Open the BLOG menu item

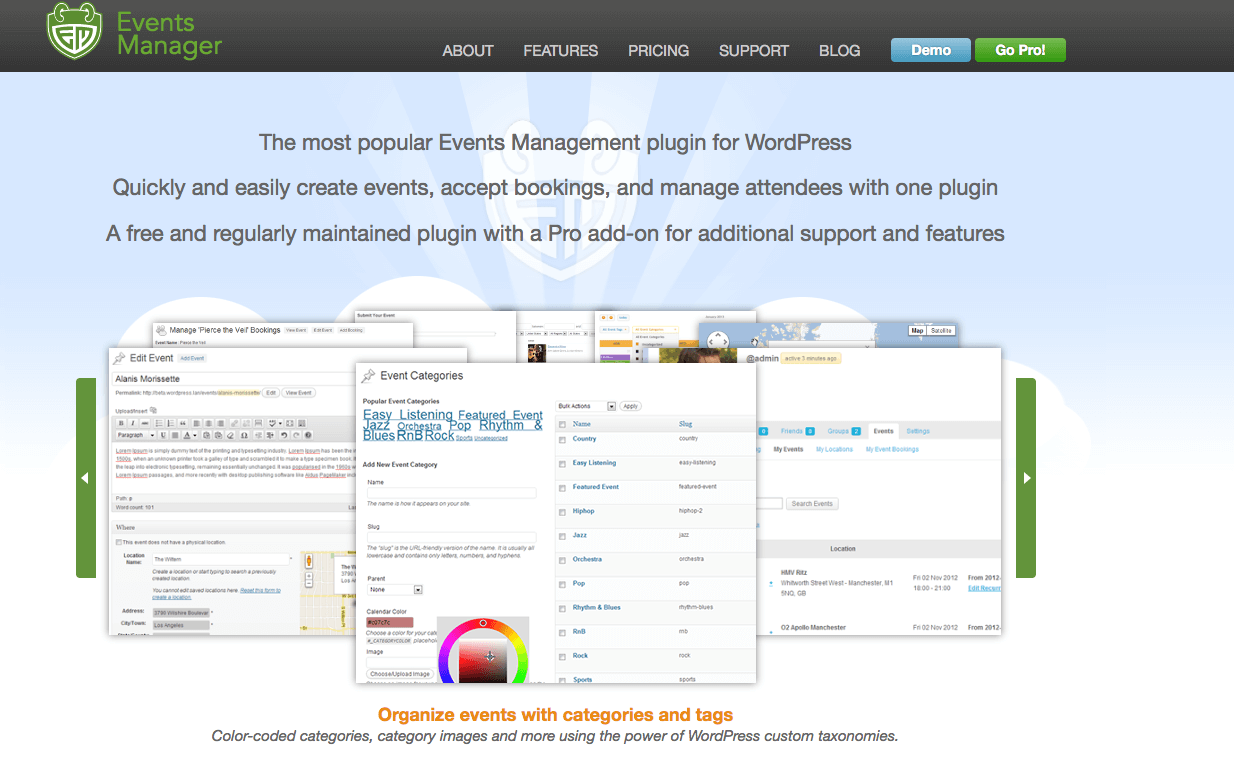[x=840, y=50]
